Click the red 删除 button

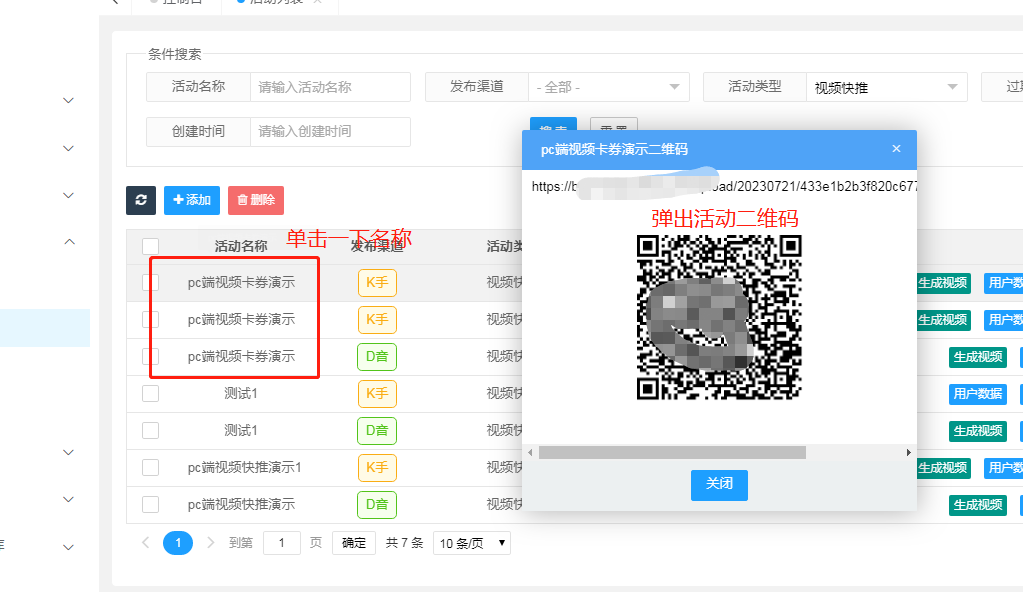[x=256, y=200]
